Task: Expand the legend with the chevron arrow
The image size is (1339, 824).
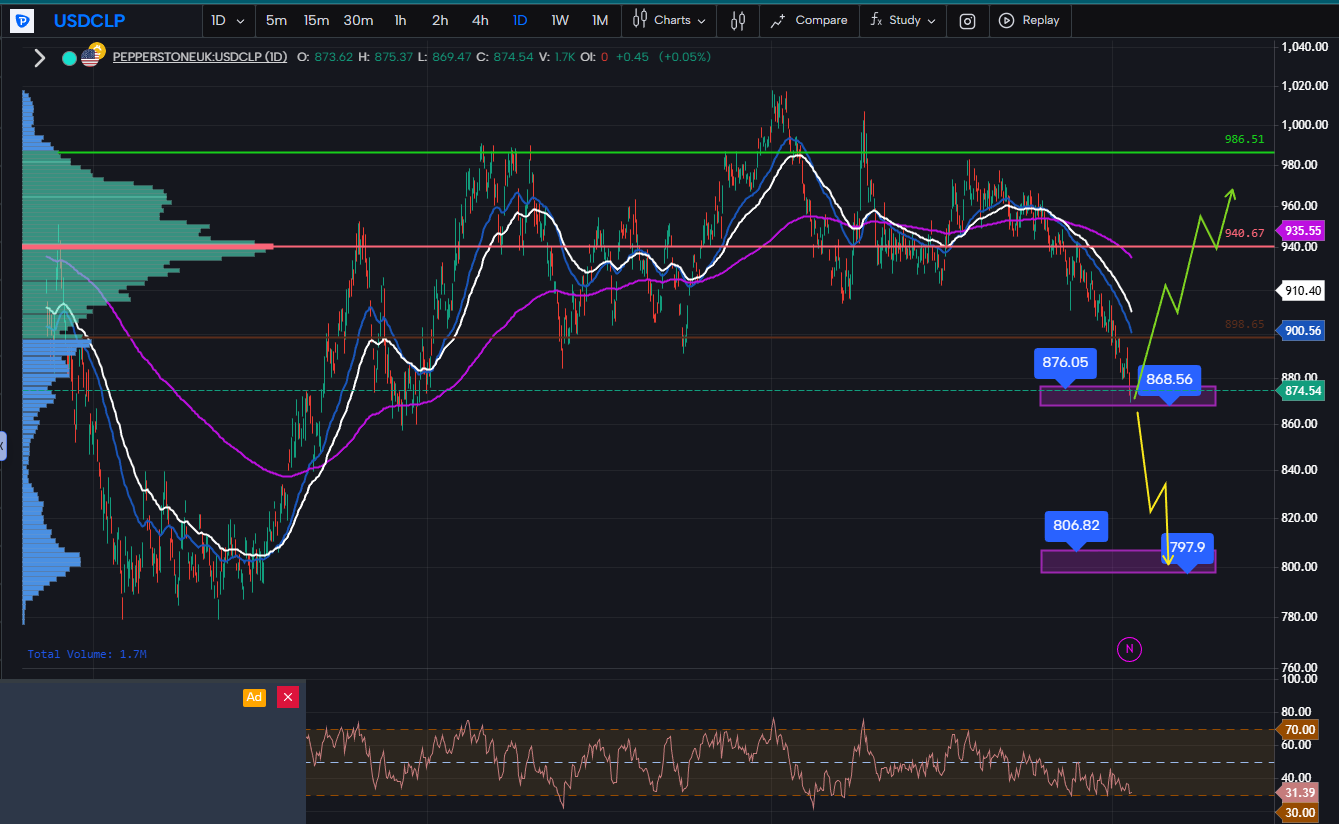Action: tap(40, 58)
